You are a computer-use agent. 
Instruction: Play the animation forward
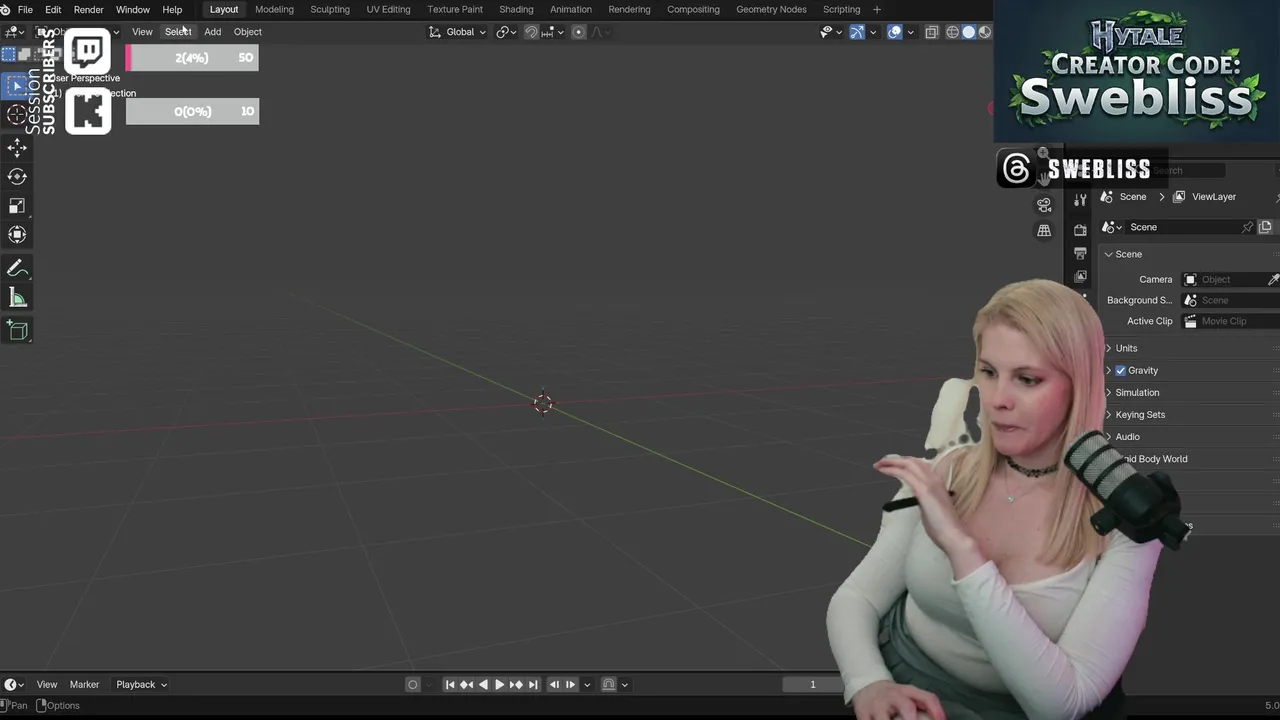[x=499, y=685]
